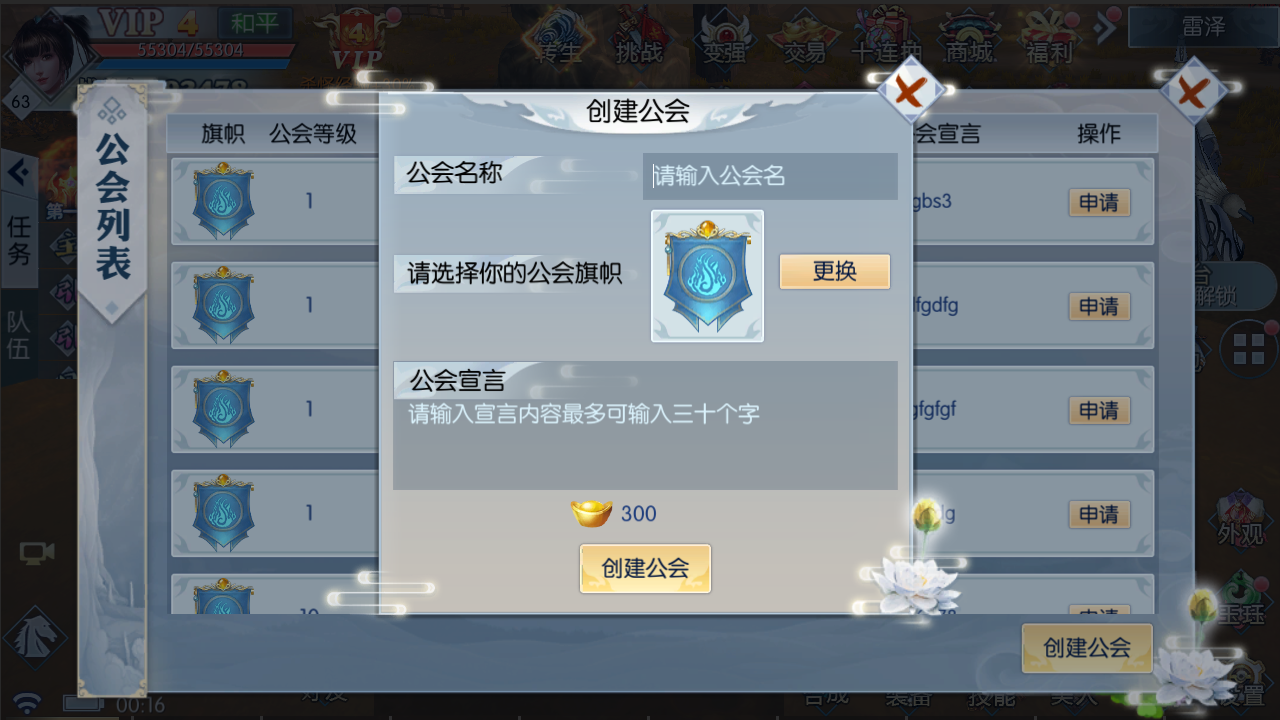Viewport: 1280px width, 720px height.
Task: Open the 福利 welfare icon
Action: pyautogui.click(x=1049, y=38)
